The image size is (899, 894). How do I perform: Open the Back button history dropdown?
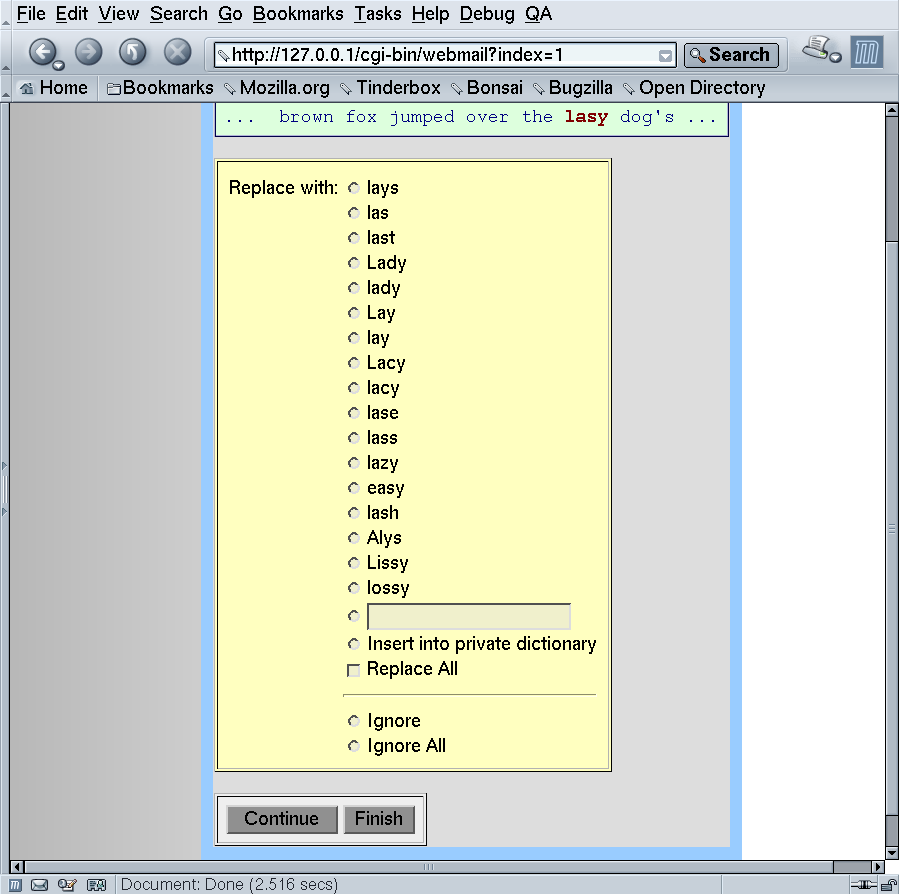point(58,65)
